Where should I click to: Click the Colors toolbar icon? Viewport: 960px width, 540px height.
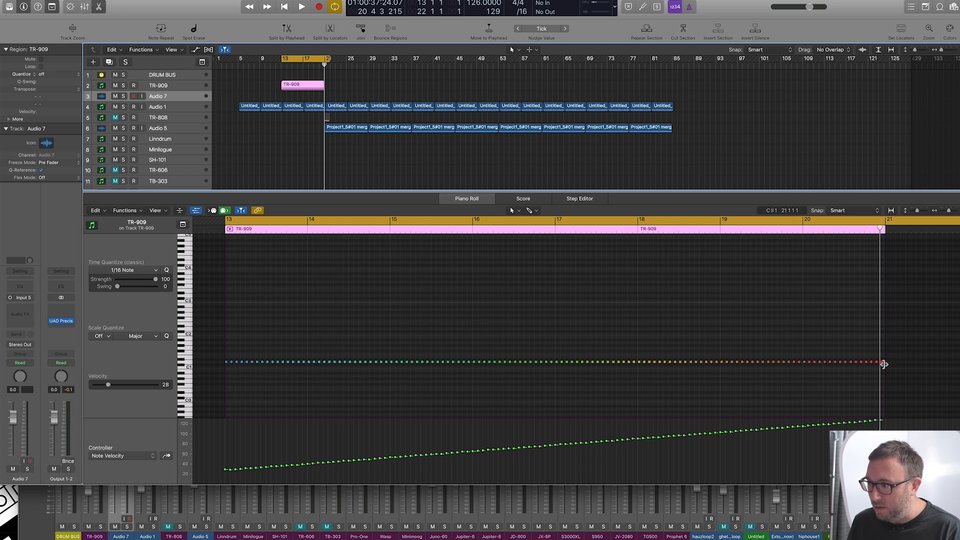pos(950,28)
